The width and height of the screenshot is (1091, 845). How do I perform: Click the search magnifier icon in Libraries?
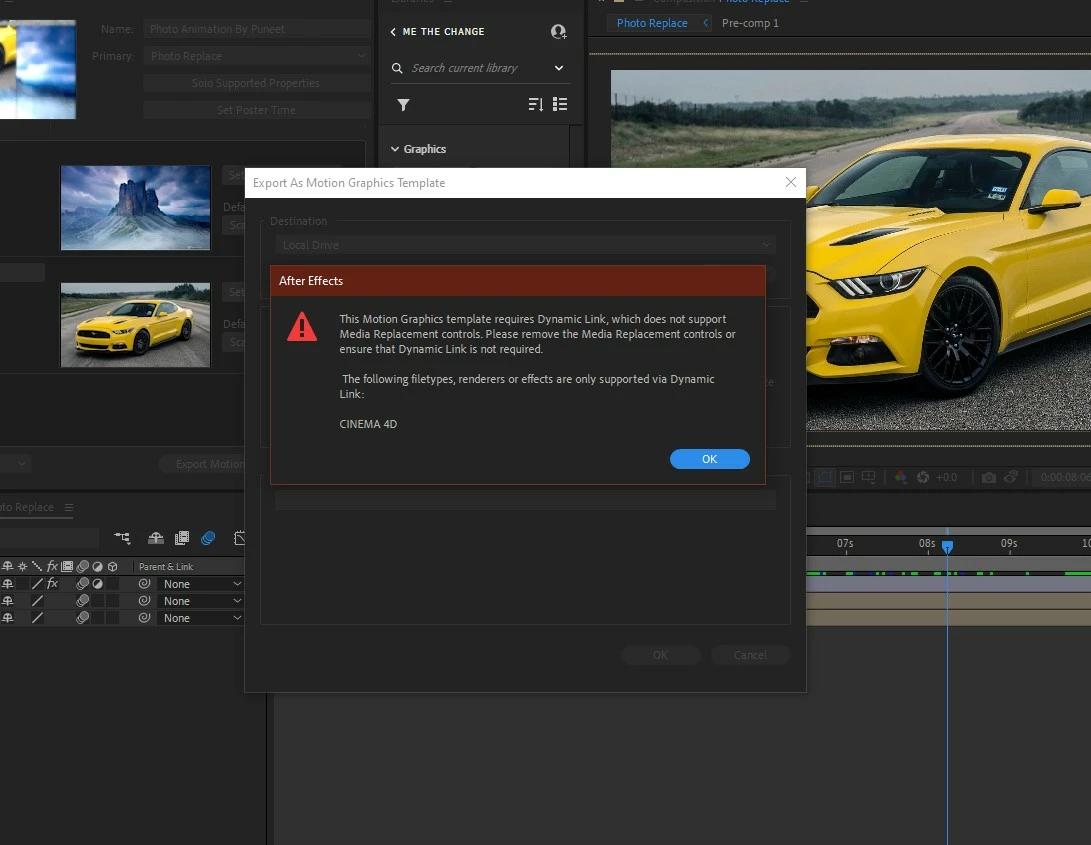397,68
